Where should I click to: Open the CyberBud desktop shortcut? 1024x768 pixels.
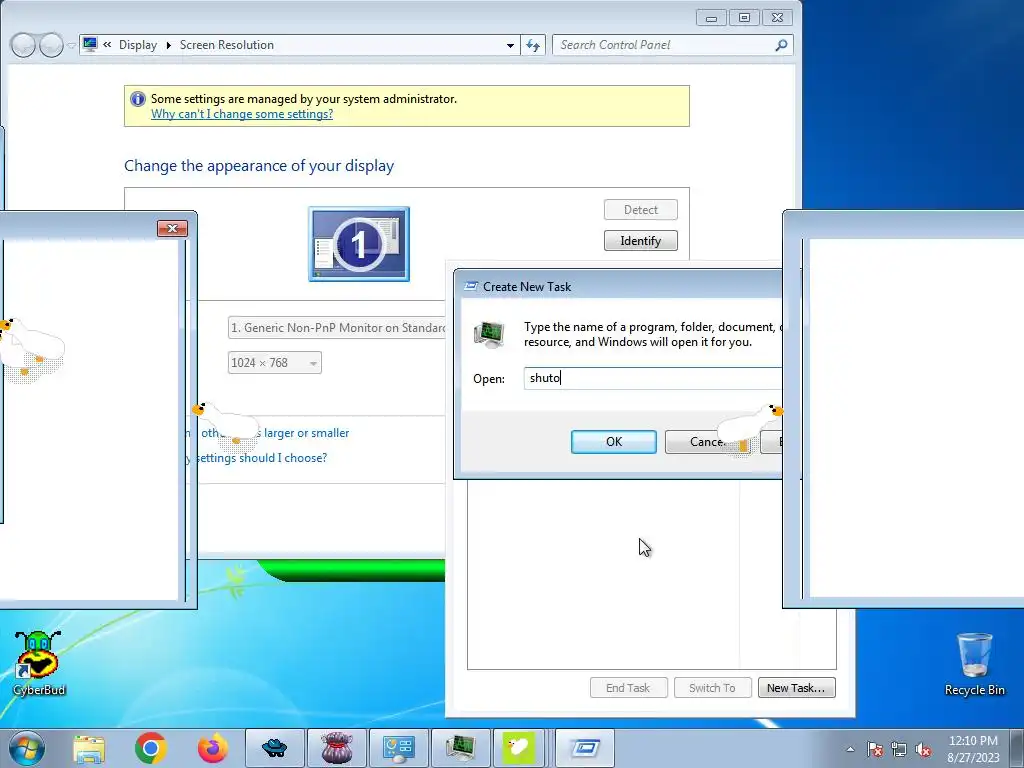[x=39, y=664]
